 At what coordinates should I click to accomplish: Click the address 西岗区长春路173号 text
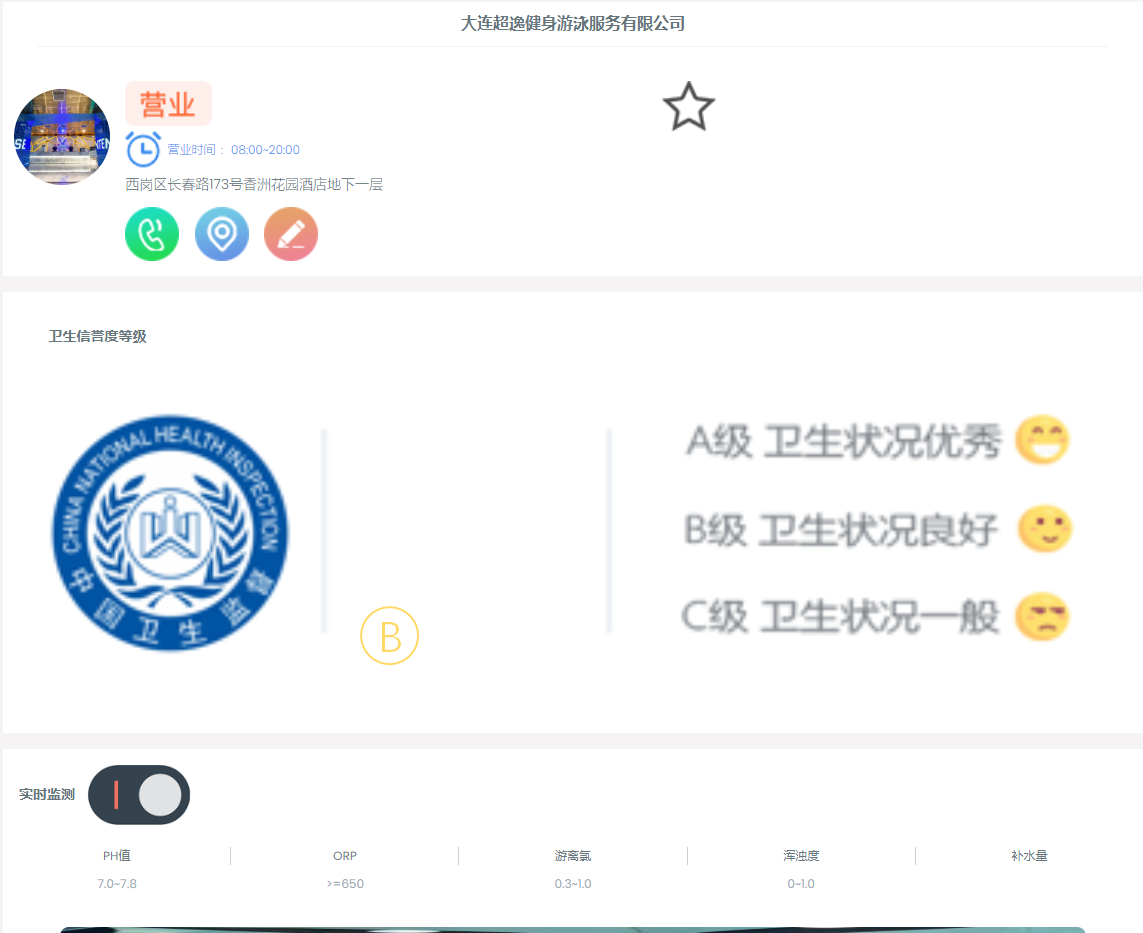[x=254, y=184]
